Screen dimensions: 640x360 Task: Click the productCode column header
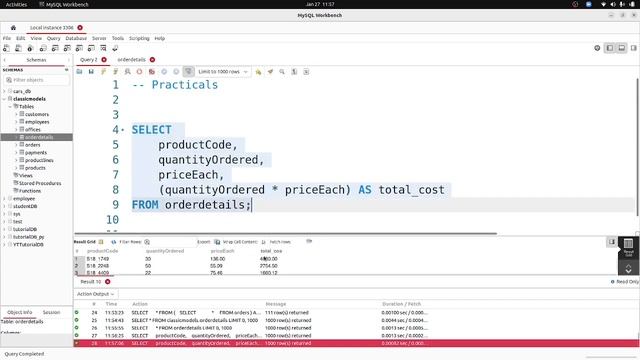coord(102,251)
